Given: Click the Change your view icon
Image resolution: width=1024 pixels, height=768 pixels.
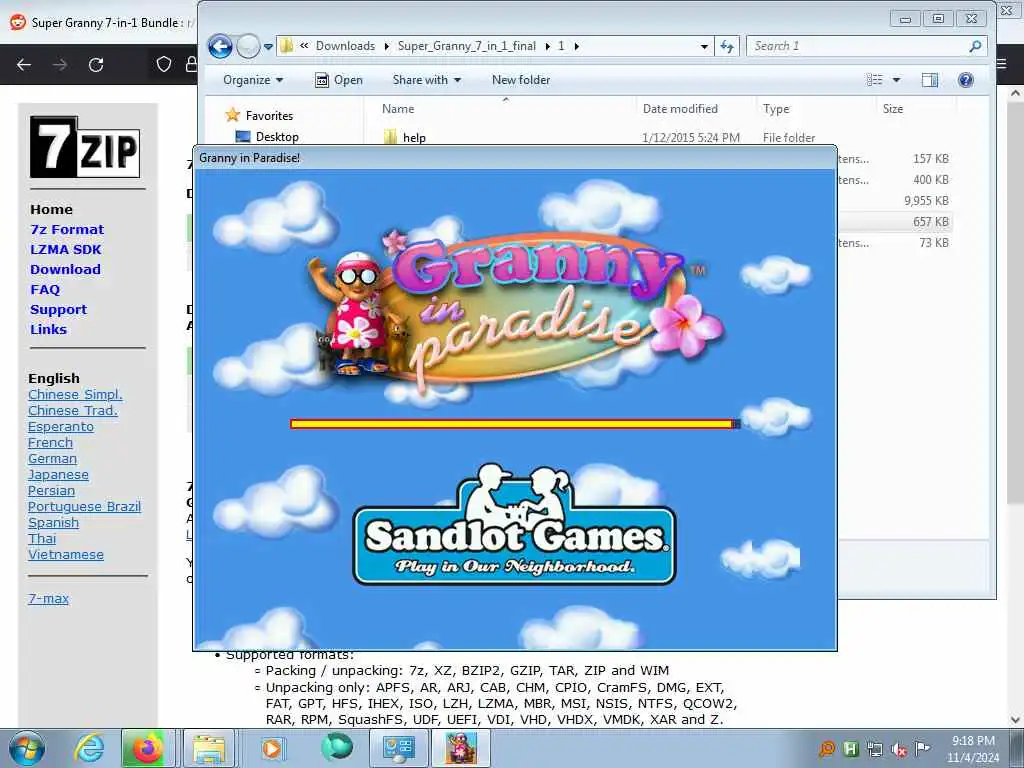Looking at the screenshot, I should (x=874, y=80).
